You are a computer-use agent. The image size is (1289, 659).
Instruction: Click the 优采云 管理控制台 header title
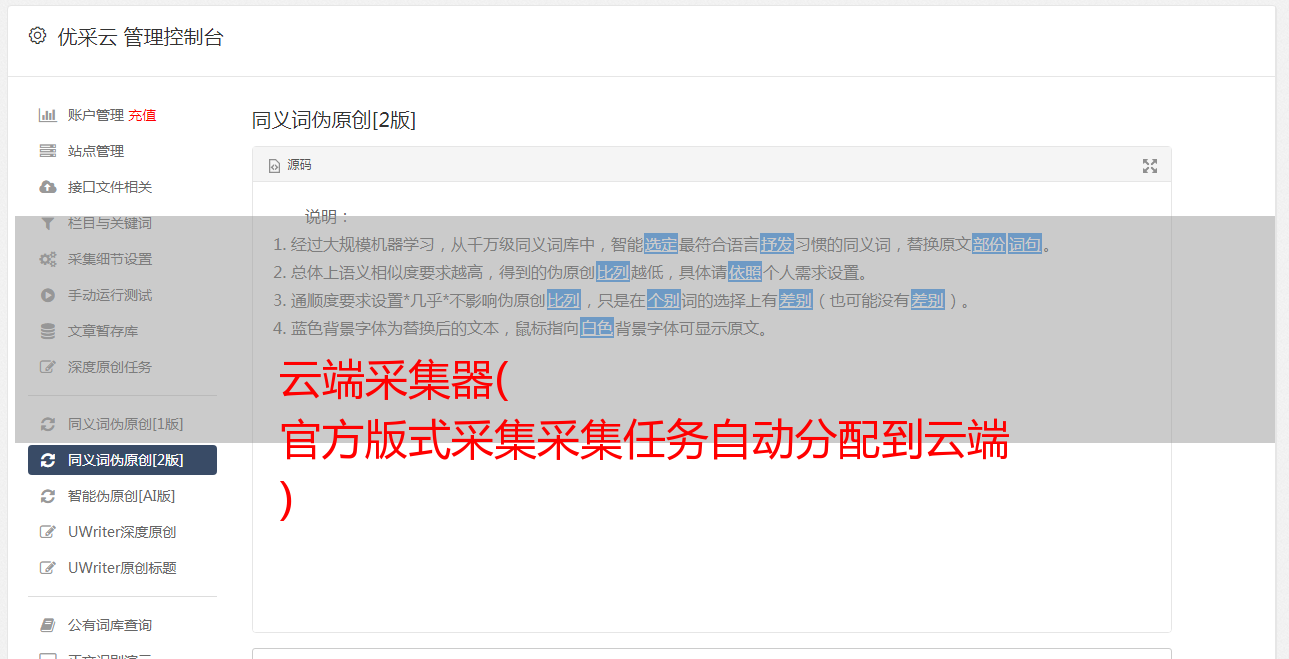click(x=140, y=37)
